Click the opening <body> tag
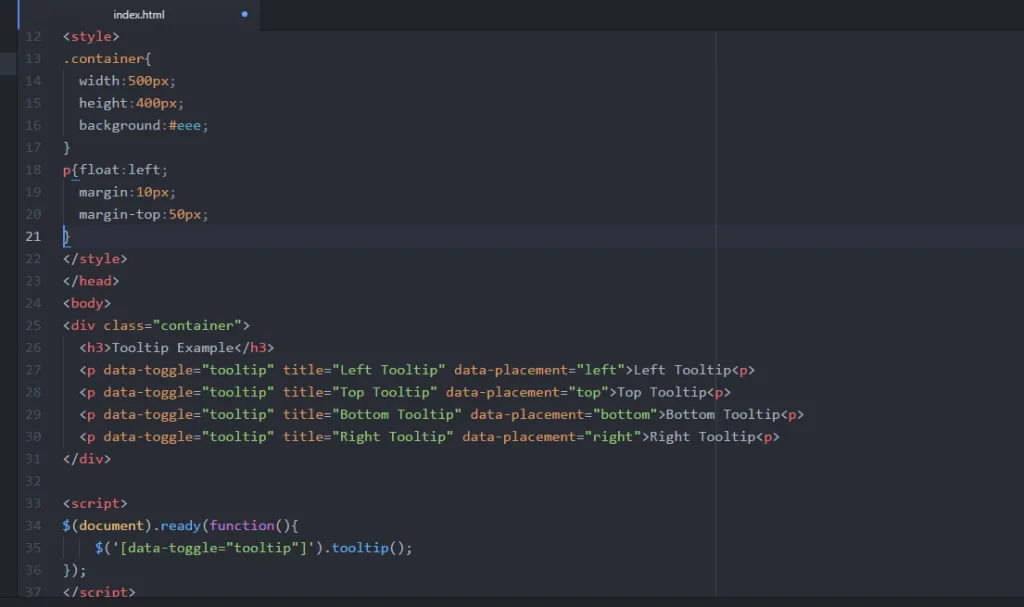Screen dimensions: 1024x607 tap(87, 303)
